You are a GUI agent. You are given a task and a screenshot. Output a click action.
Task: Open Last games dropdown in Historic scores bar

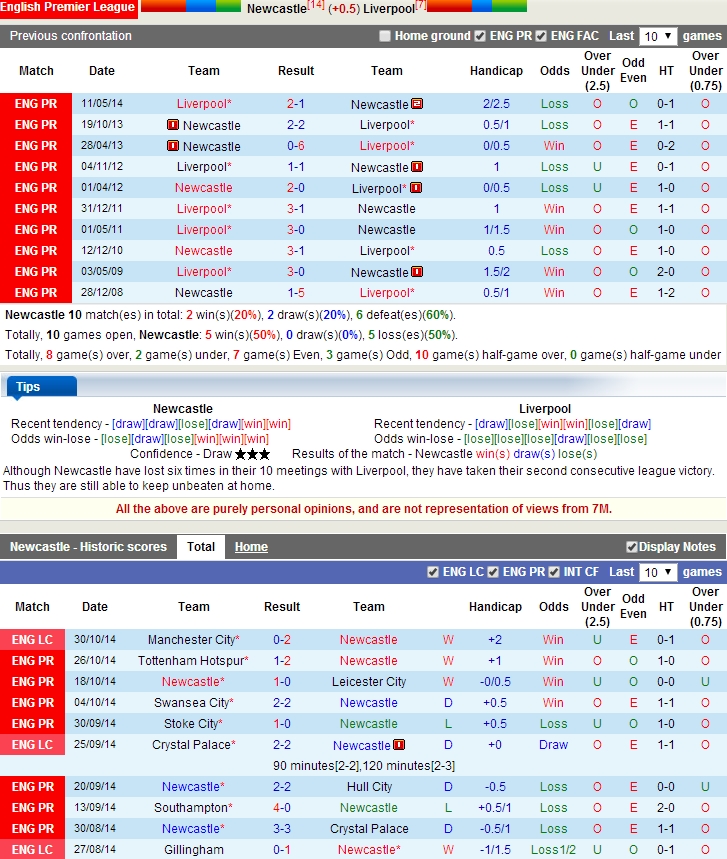pyautogui.click(x=657, y=572)
